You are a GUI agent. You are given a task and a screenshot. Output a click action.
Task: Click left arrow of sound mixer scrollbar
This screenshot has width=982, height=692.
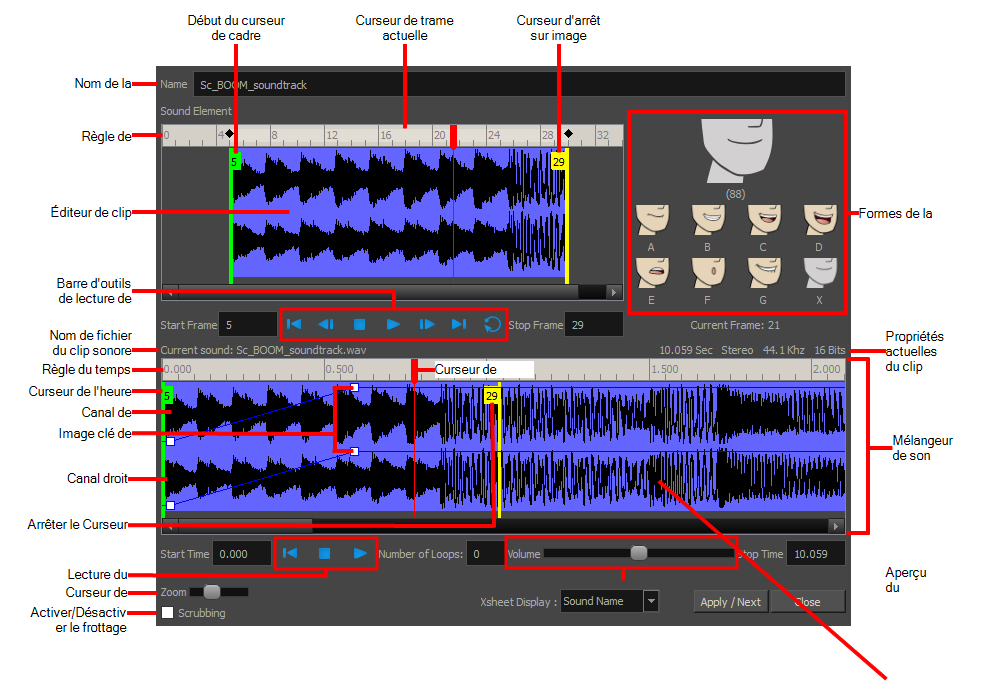[170, 526]
